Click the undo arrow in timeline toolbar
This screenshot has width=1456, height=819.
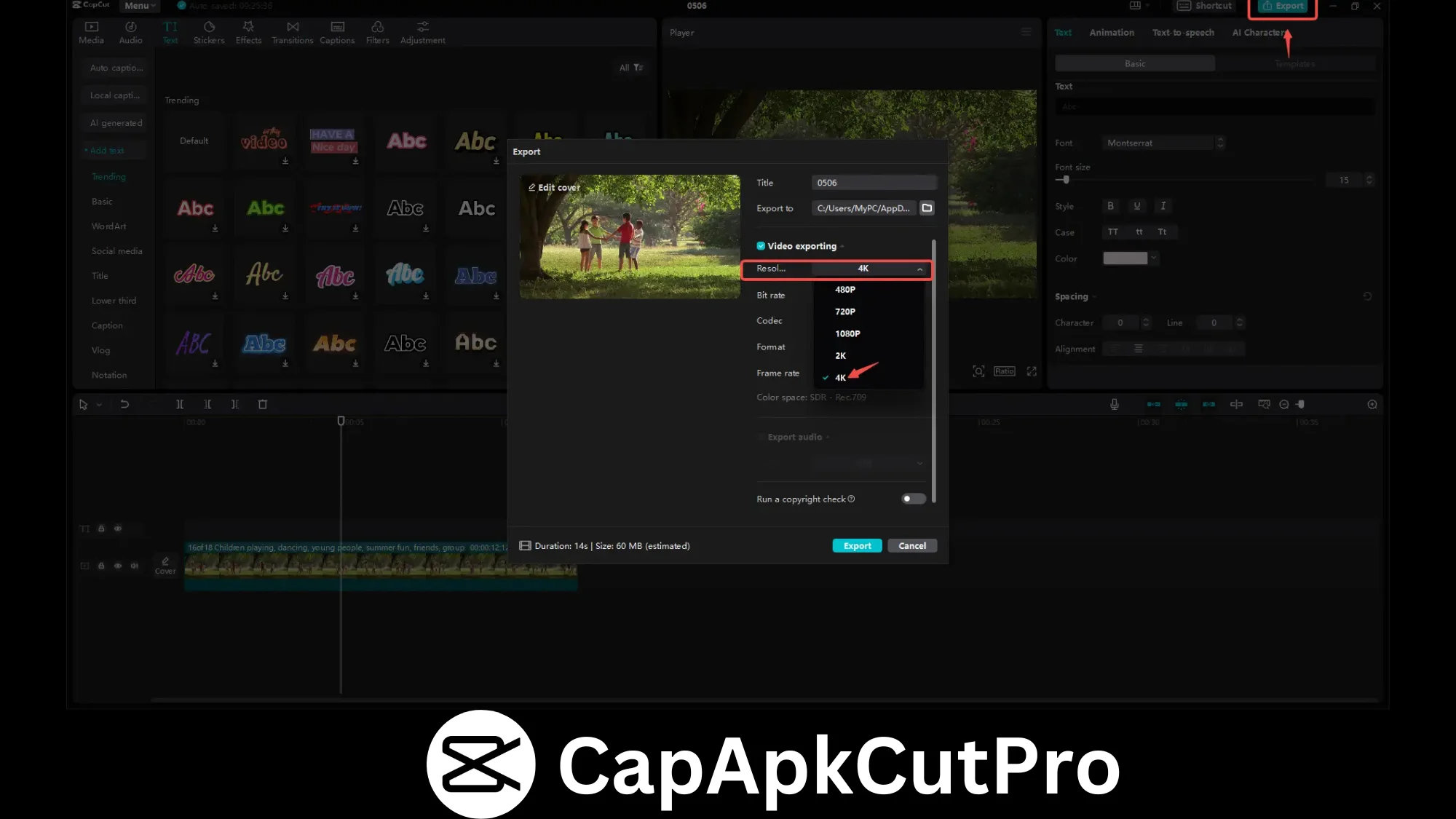pyautogui.click(x=124, y=404)
